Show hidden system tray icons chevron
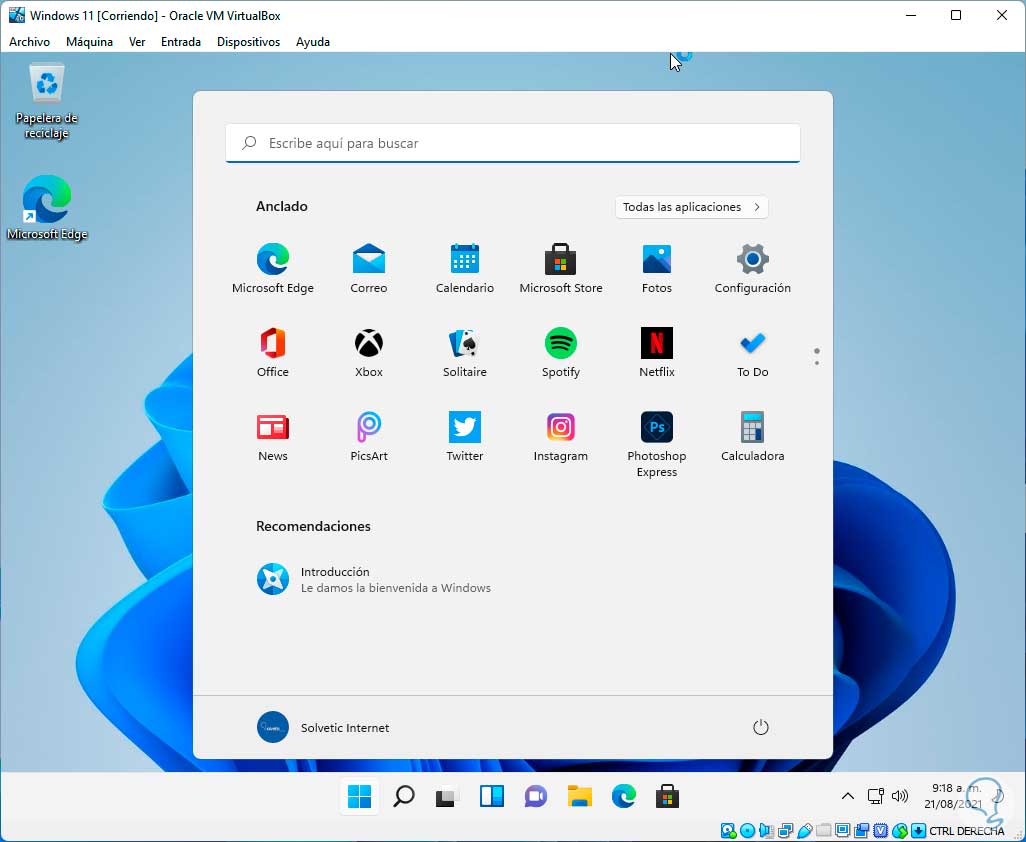This screenshot has width=1026, height=842. point(847,797)
